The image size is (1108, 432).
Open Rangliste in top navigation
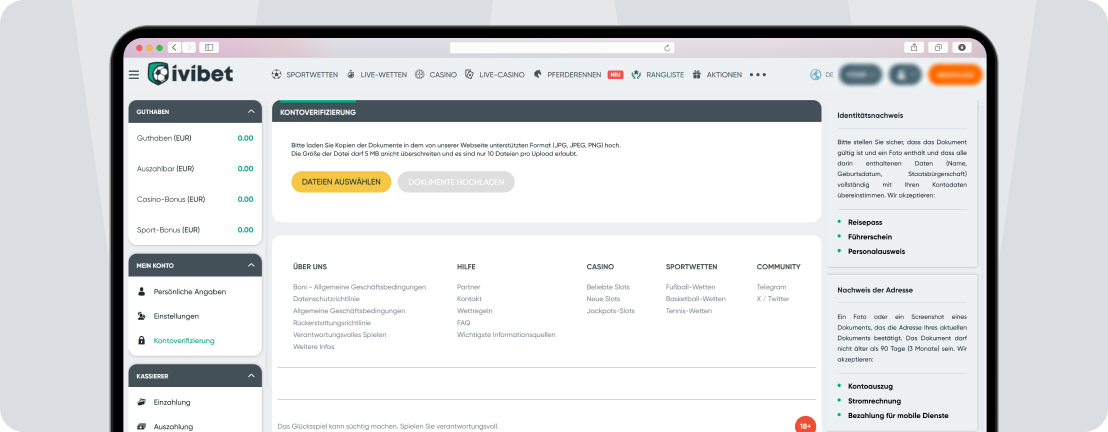pos(665,74)
